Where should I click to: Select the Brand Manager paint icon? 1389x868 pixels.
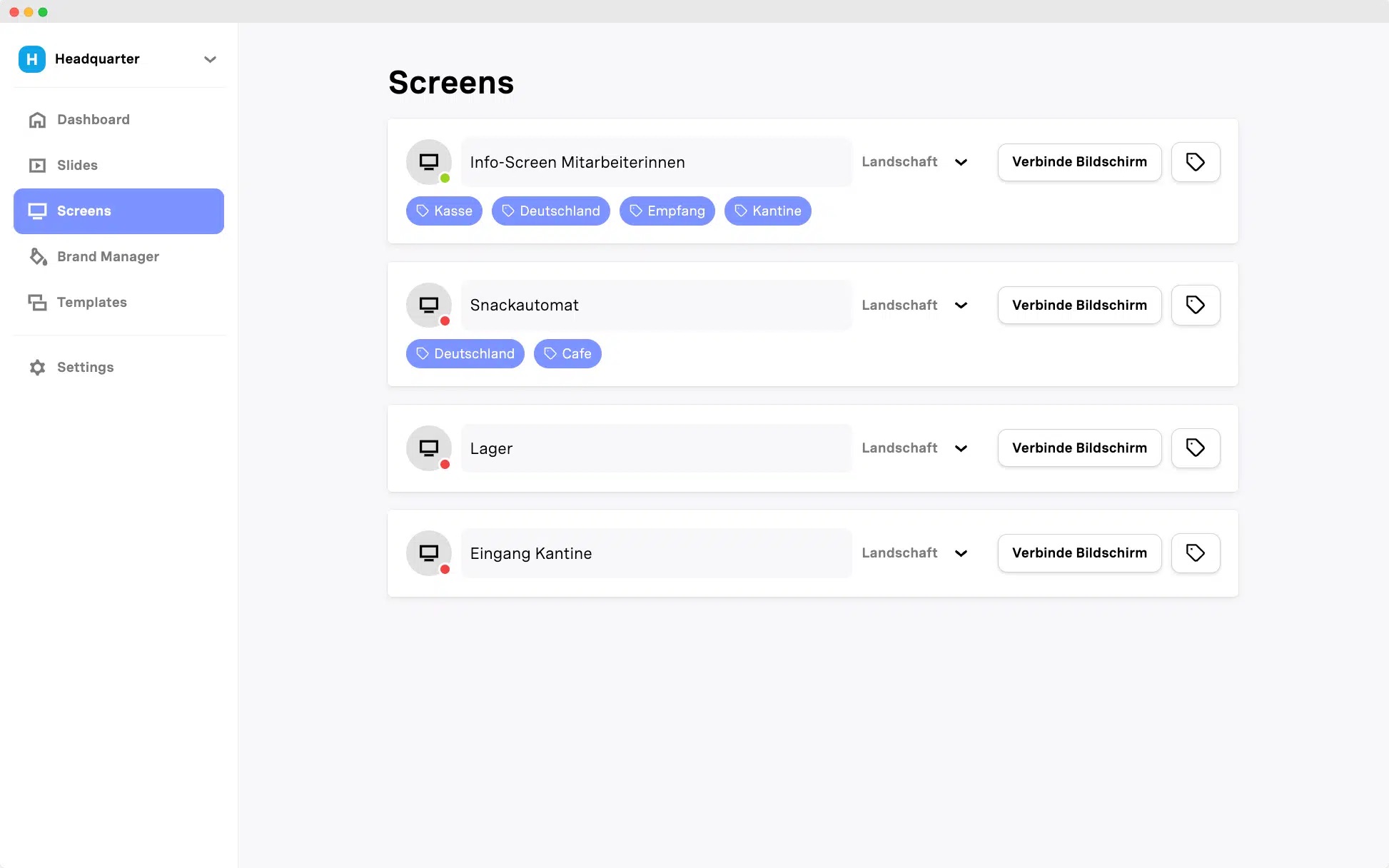tap(37, 256)
